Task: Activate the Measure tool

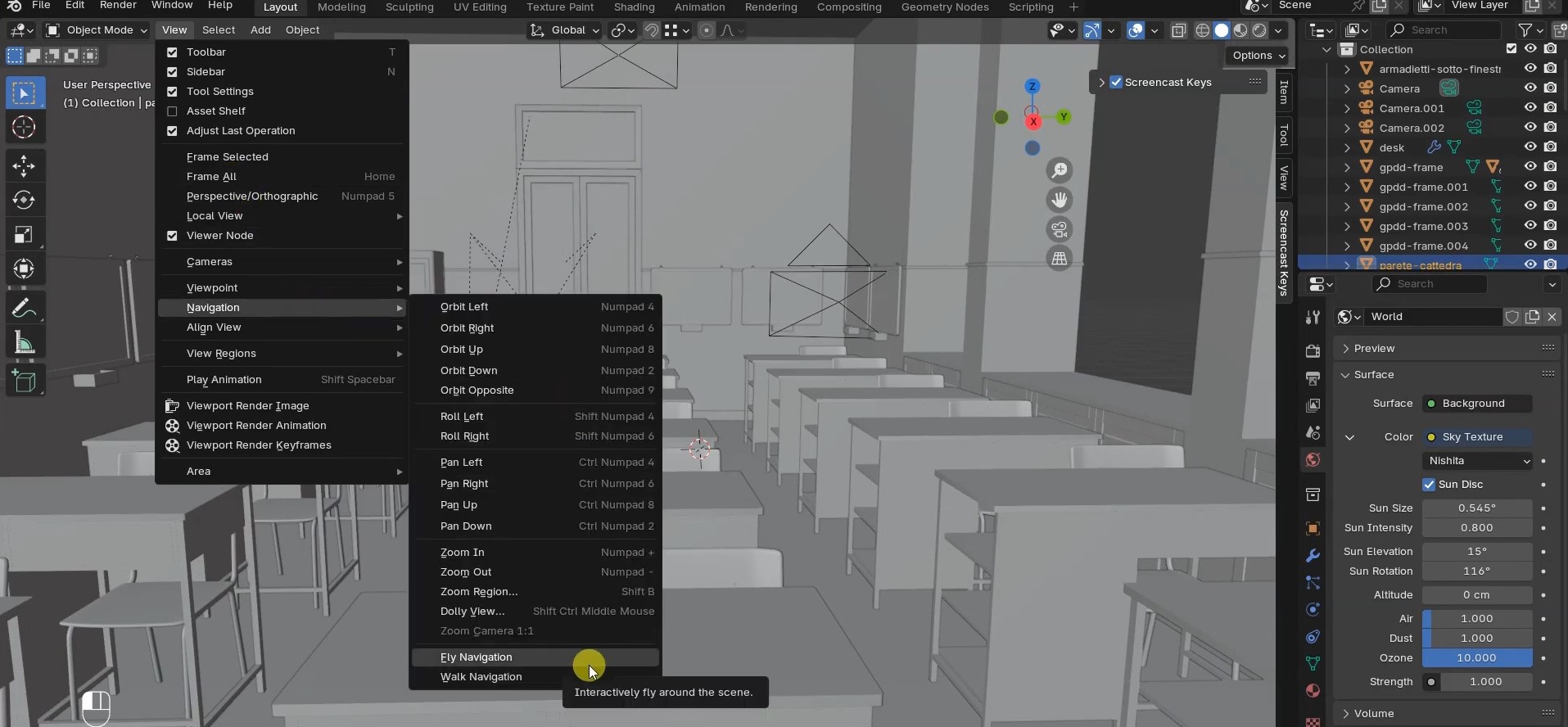Action: 24,343
